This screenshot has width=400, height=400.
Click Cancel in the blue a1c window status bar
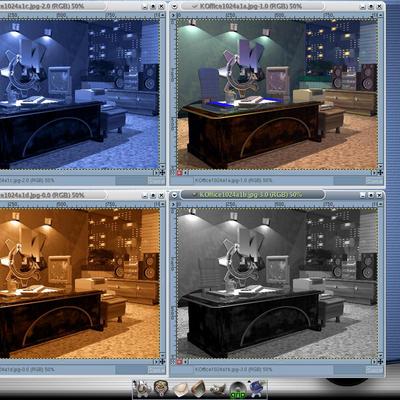tap(156, 181)
